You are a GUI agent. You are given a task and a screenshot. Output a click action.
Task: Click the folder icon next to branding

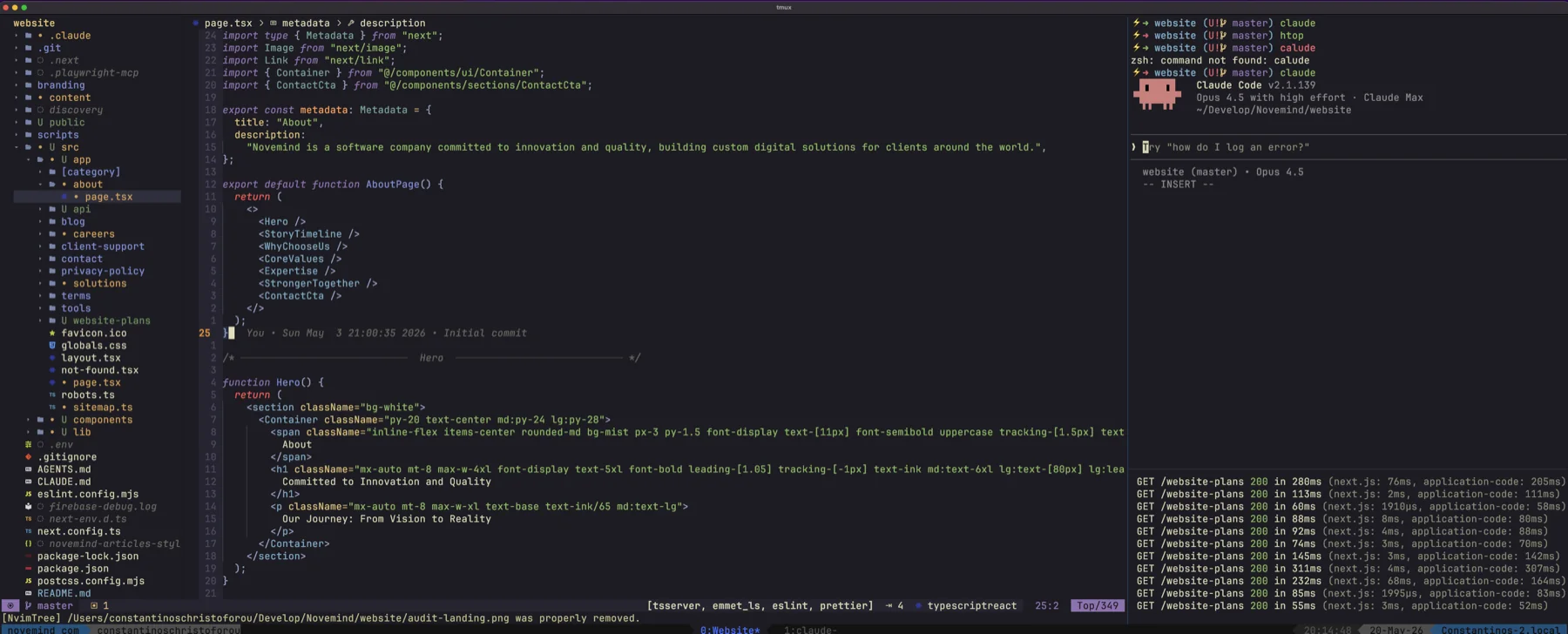[x=29, y=85]
